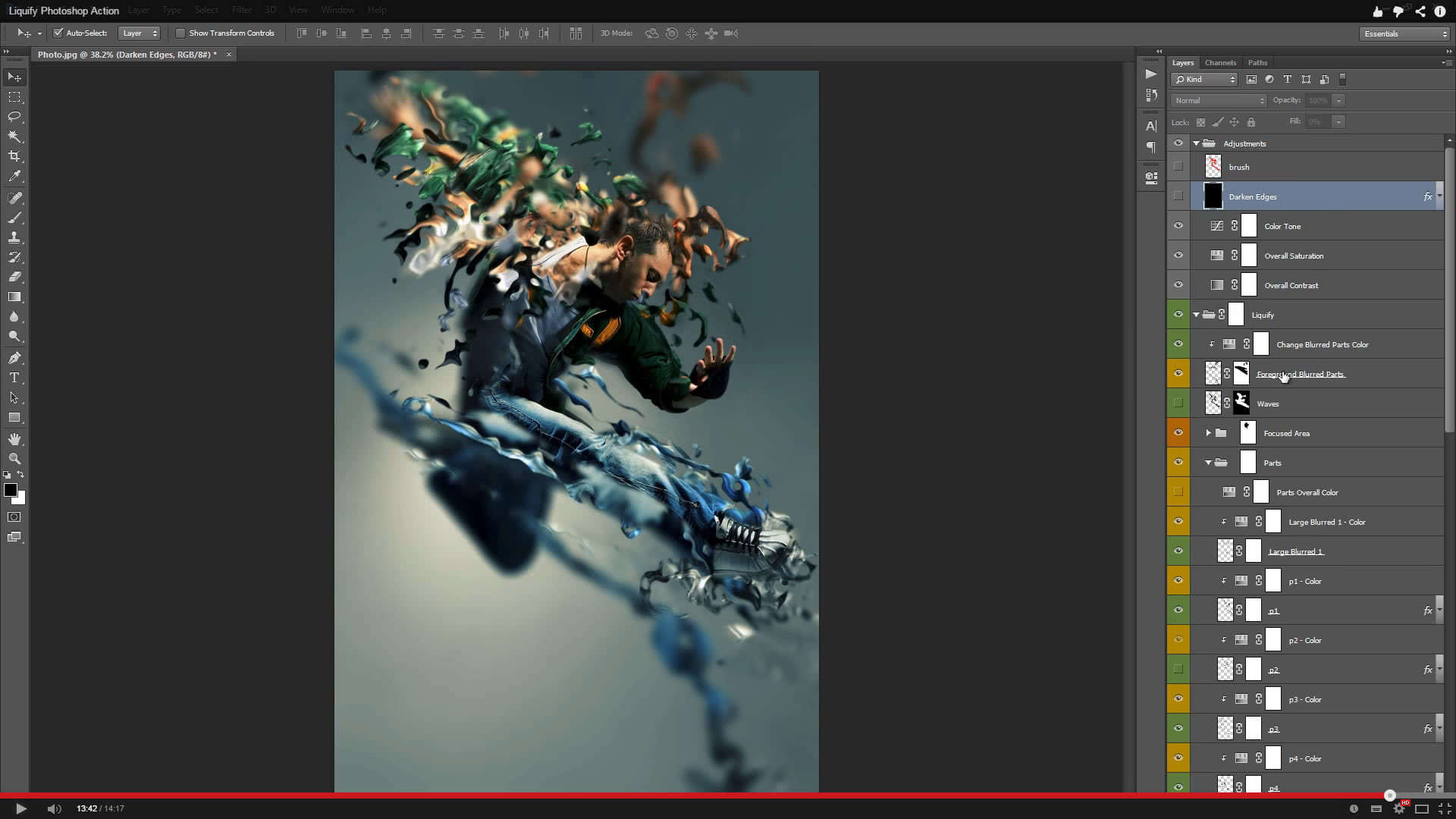
Task: Select the Zoom tool
Action: click(14, 459)
